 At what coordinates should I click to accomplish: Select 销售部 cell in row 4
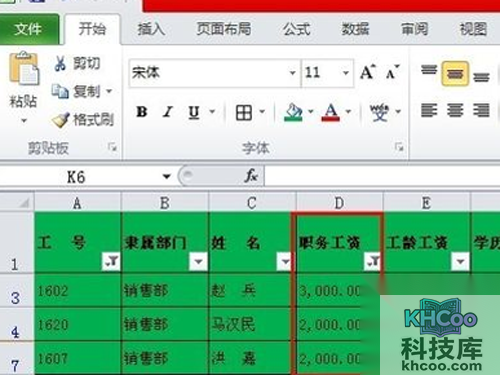(x=165, y=324)
